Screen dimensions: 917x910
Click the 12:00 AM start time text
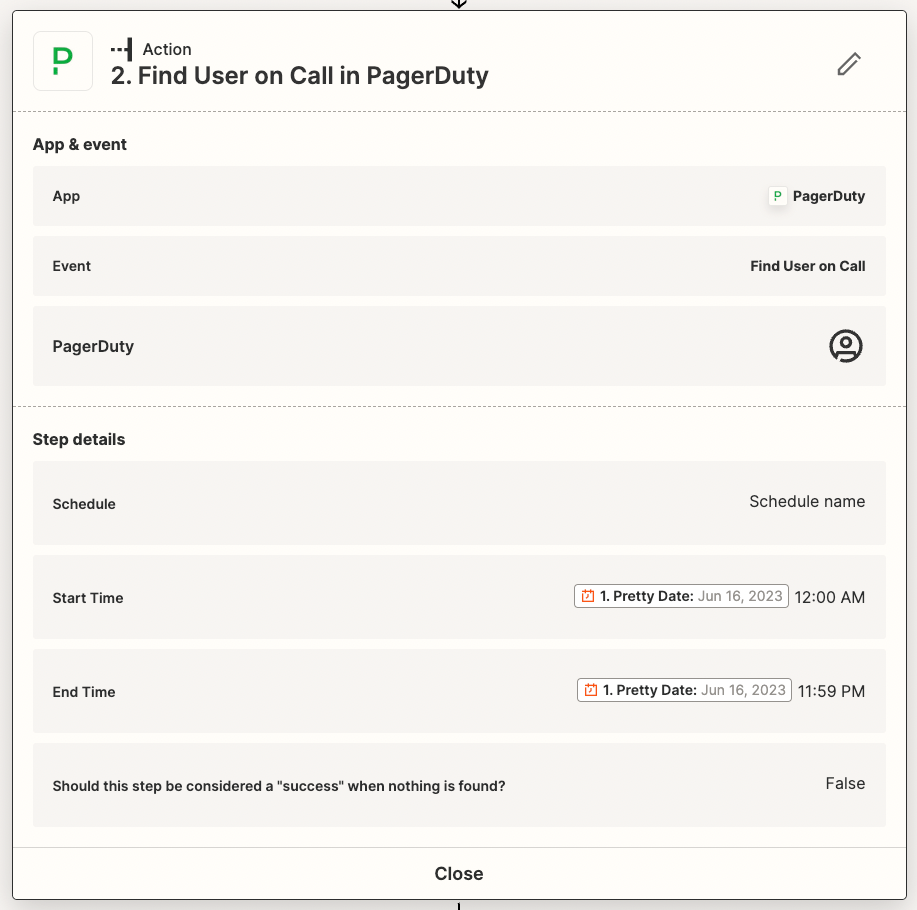pyautogui.click(x=830, y=598)
